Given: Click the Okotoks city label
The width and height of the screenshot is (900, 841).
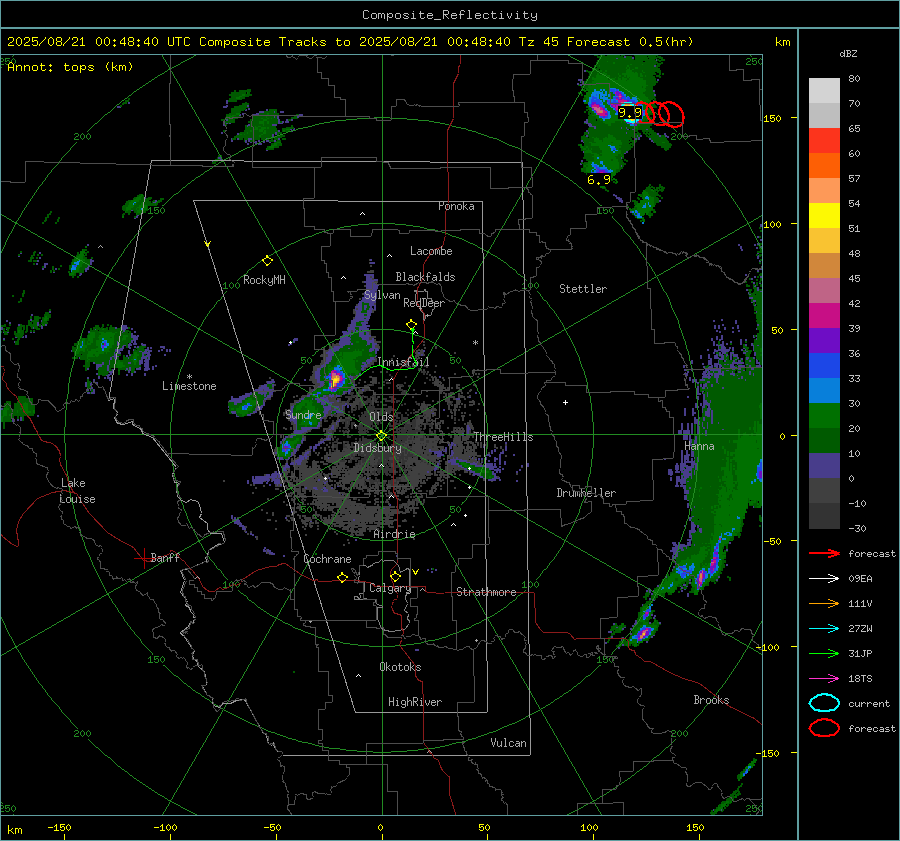Looking at the screenshot, I should click(400, 667).
